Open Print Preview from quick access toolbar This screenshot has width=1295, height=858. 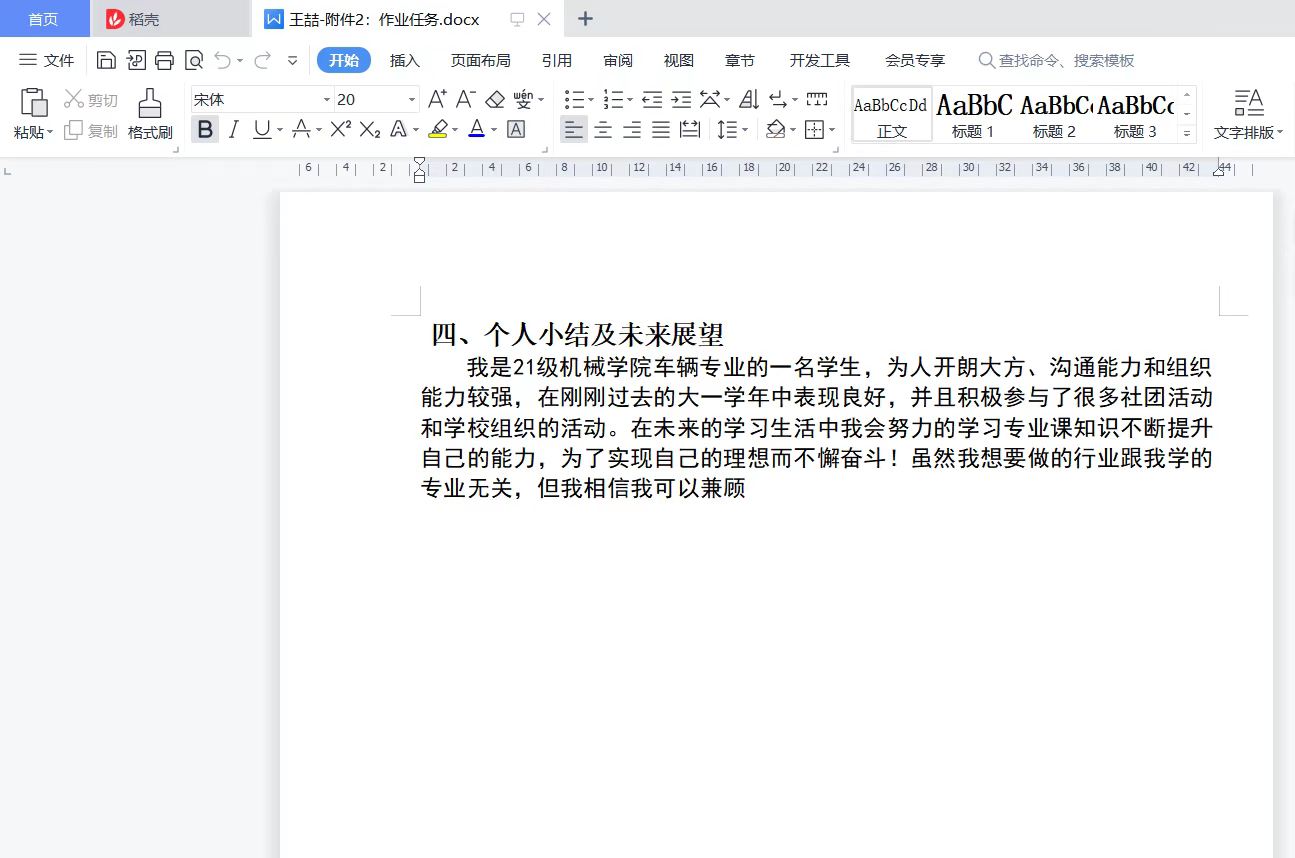click(x=194, y=61)
